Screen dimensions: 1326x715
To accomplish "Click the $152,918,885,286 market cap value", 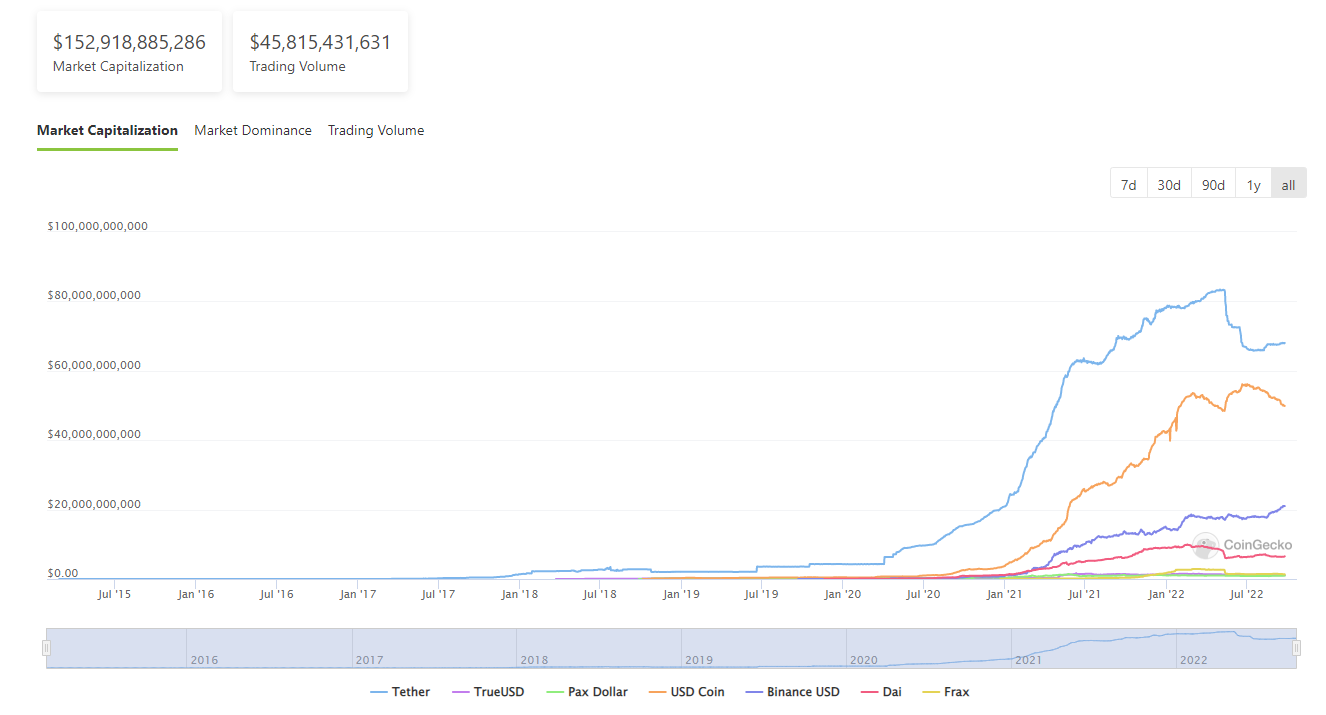I will coord(129,42).
